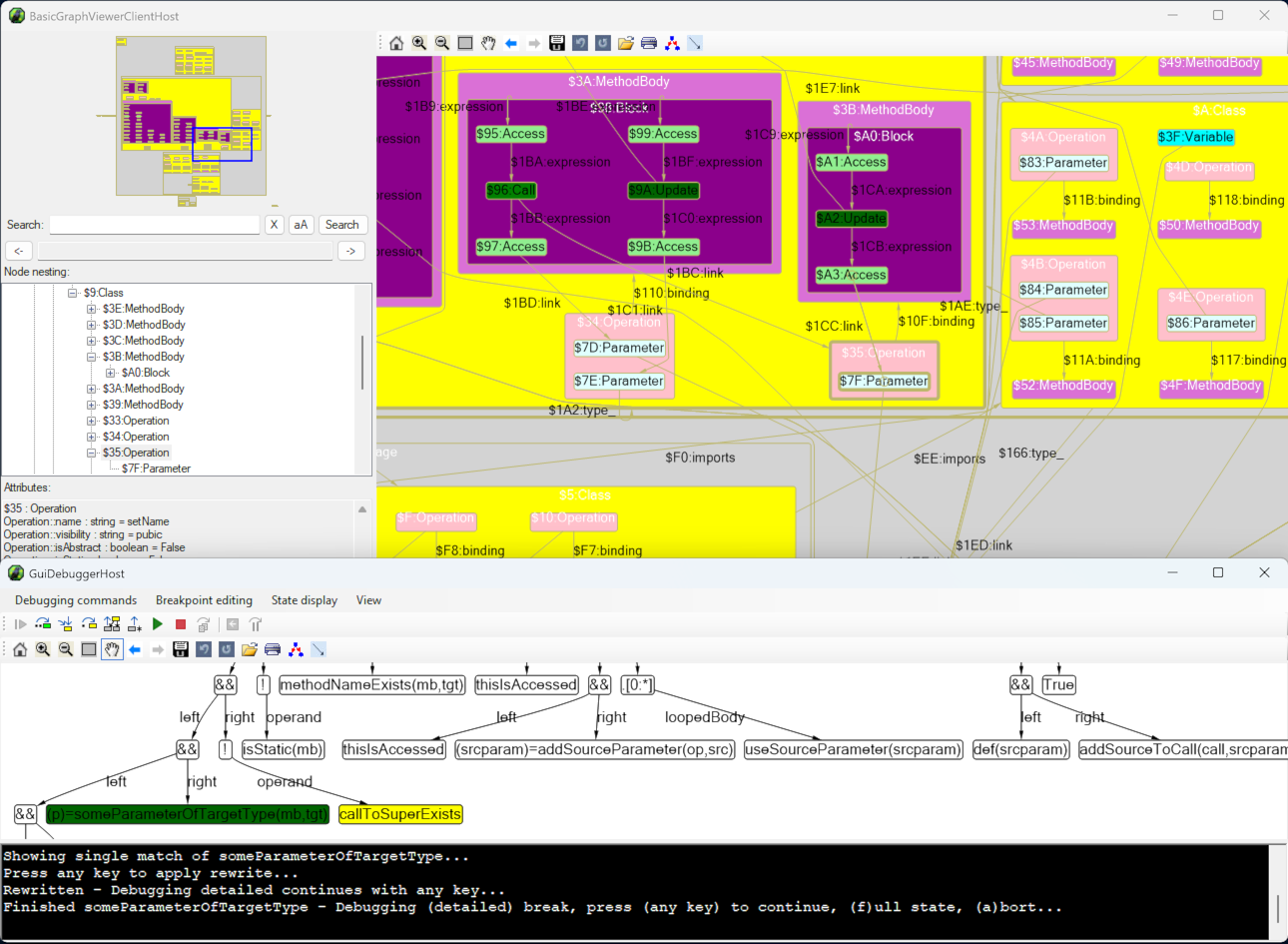Click the isStatic(mb) node in the debugger

point(284,749)
